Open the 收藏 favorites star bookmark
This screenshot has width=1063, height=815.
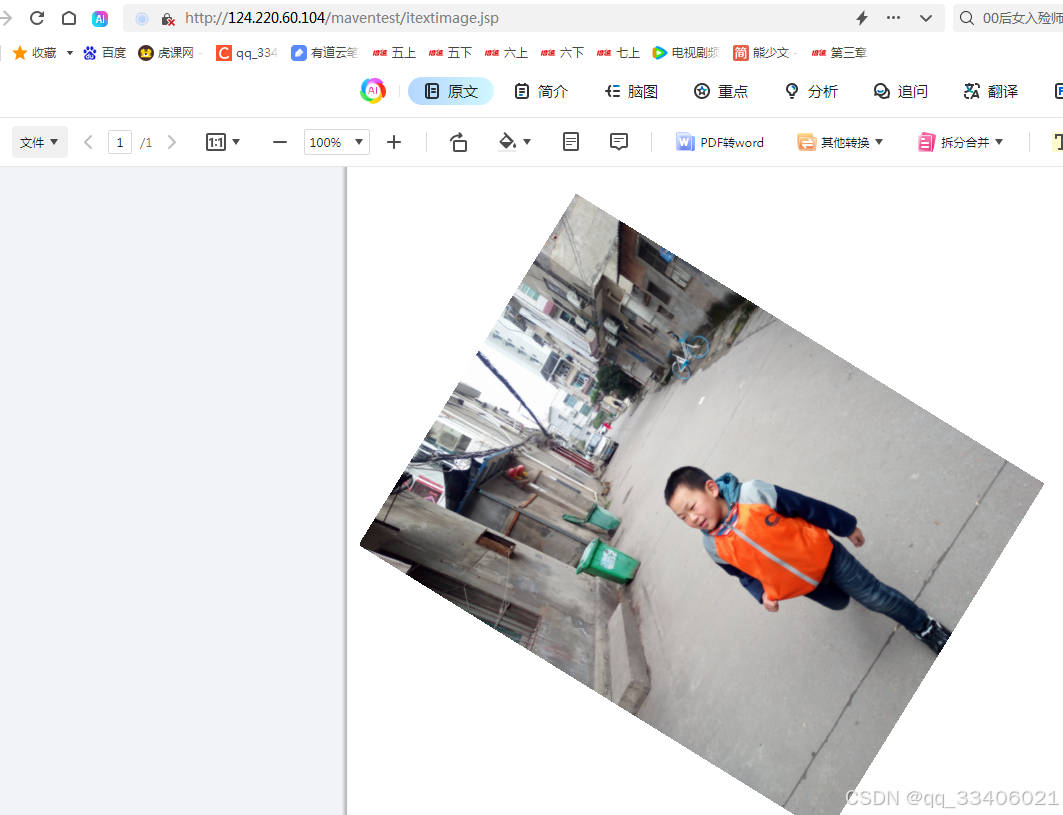coord(35,53)
